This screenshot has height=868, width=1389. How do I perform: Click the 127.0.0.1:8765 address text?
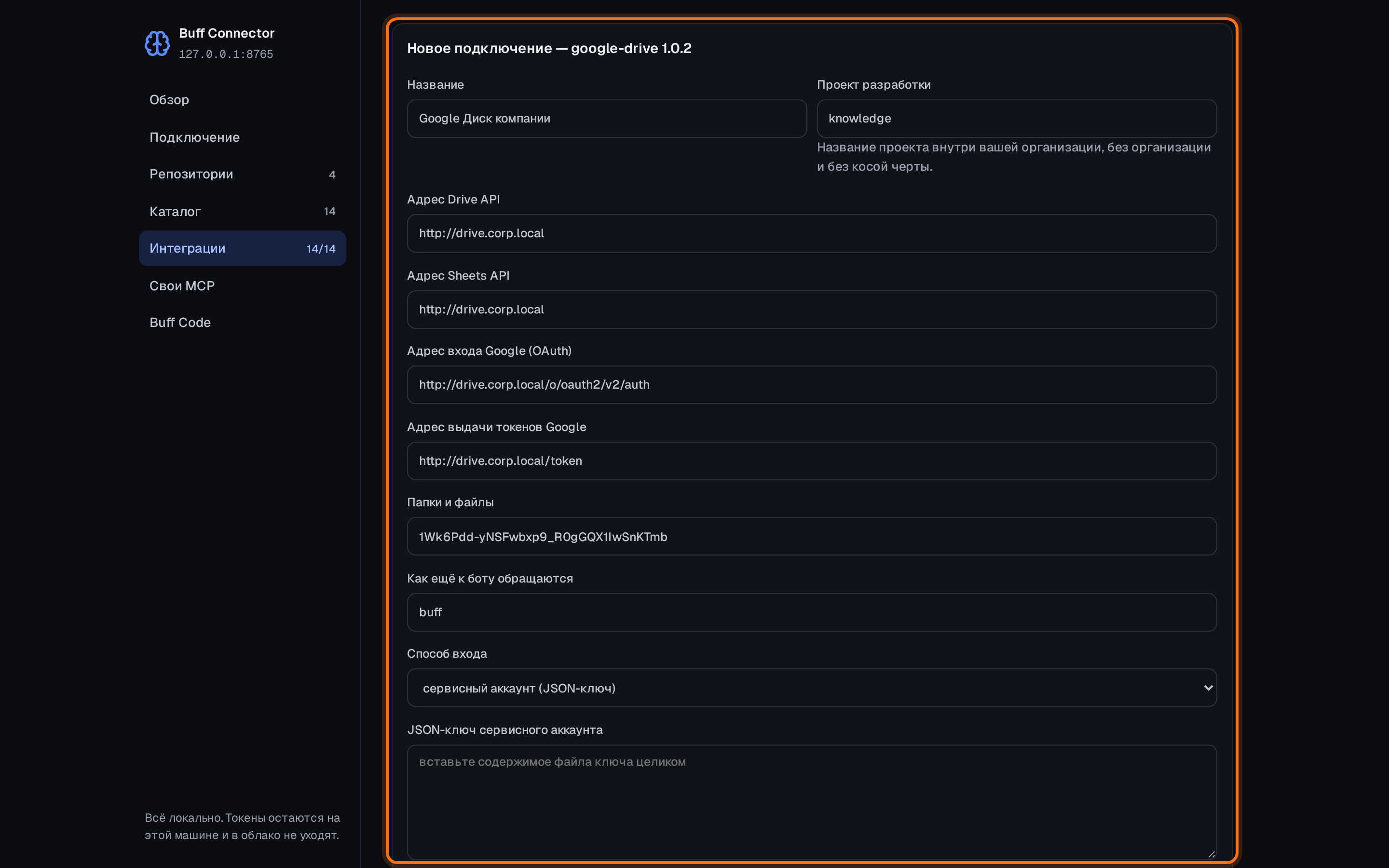226,54
